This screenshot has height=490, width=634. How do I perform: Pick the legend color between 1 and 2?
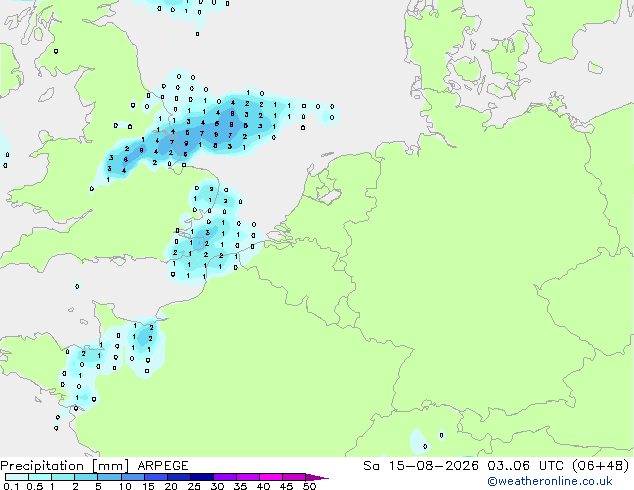click(63, 477)
